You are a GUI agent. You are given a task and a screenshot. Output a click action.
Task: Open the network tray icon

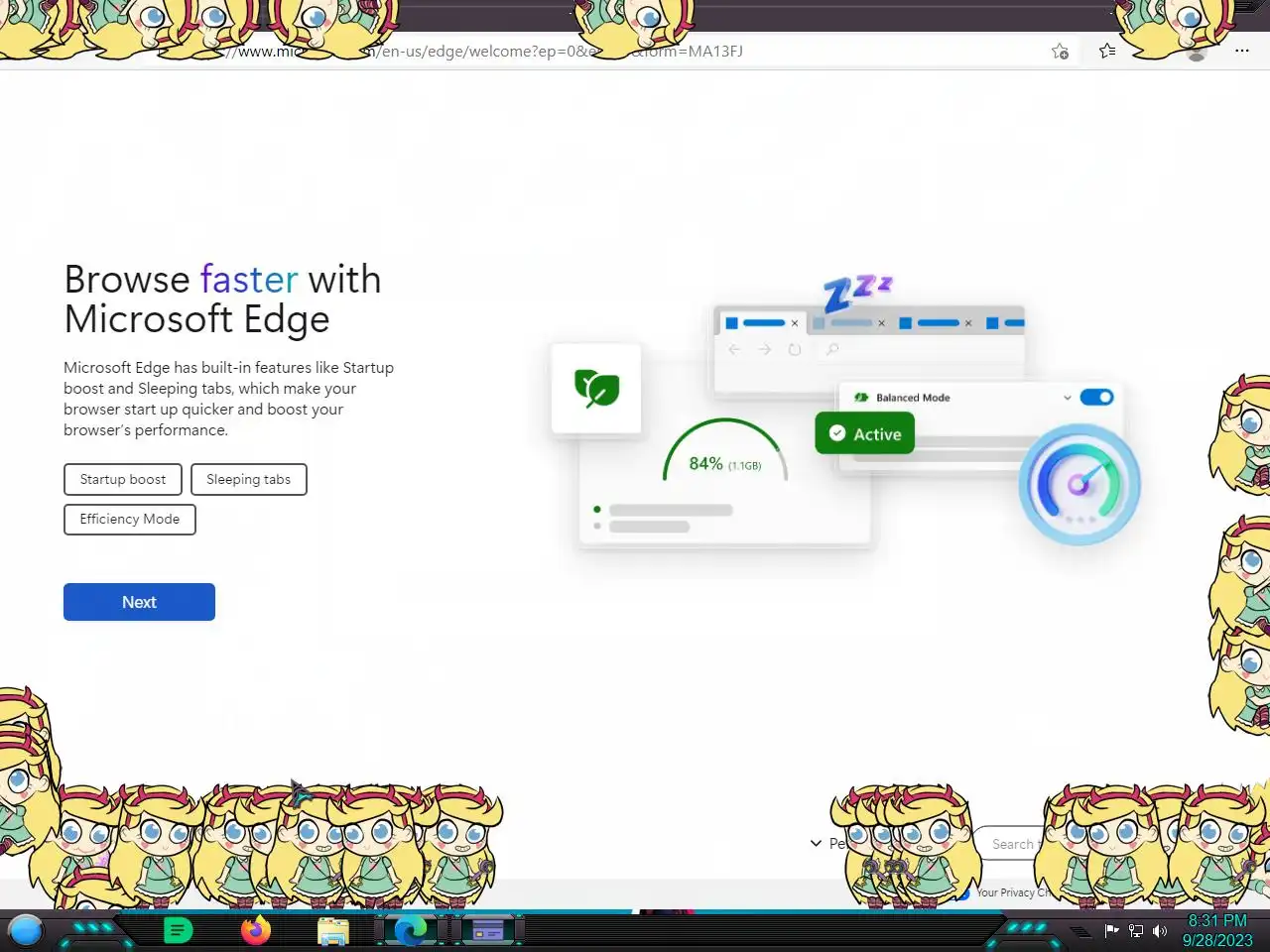(x=1136, y=930)
